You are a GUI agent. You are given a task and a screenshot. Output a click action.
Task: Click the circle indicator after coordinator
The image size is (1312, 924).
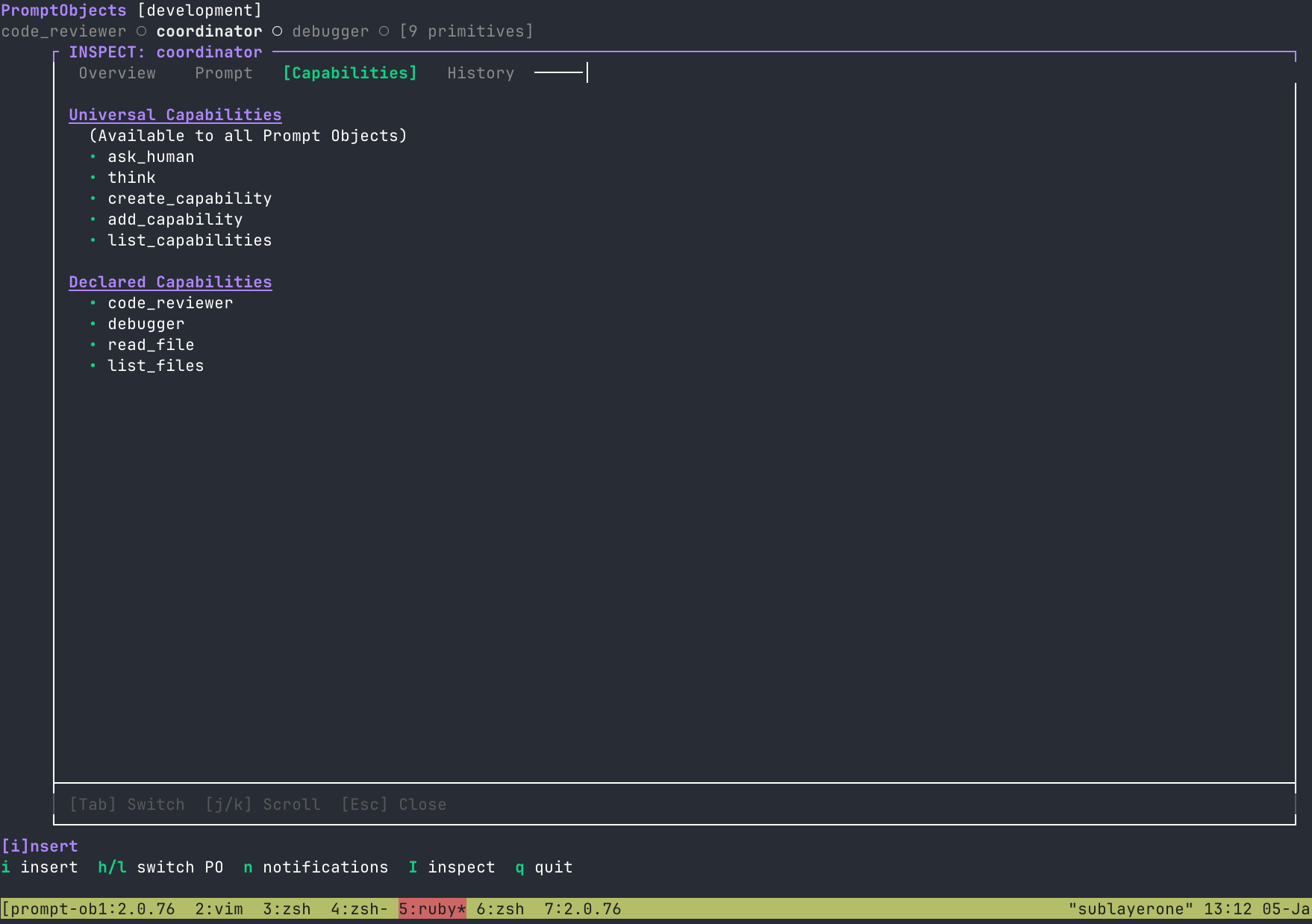pyautogui.click(x=277, y=31)
